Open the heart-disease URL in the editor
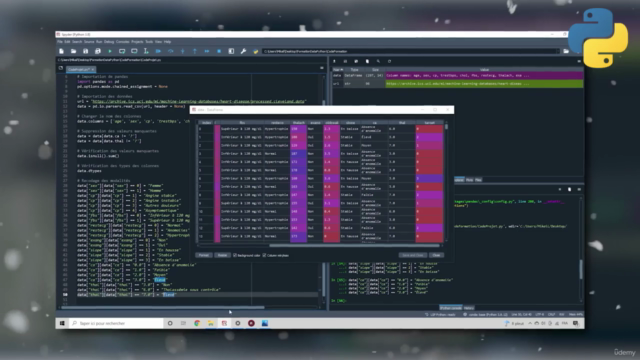This screenshot has width=640, height=360. [x=198, y=101]
